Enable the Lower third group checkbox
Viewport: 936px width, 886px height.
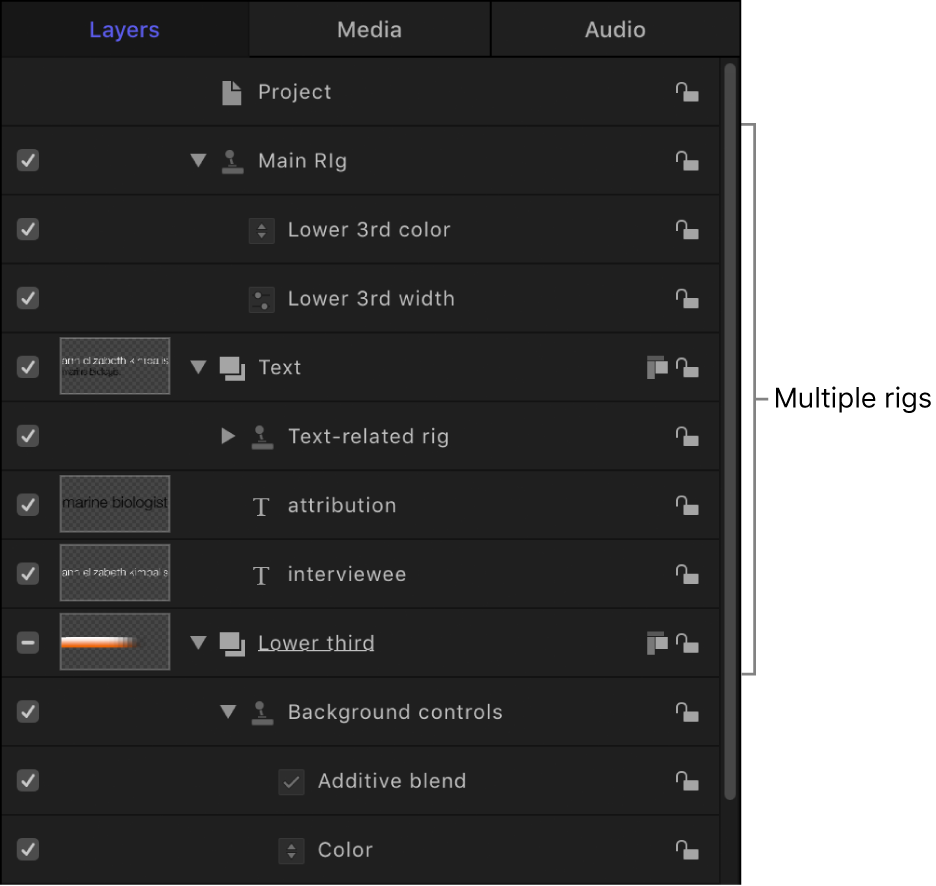(x=27, y=643)
